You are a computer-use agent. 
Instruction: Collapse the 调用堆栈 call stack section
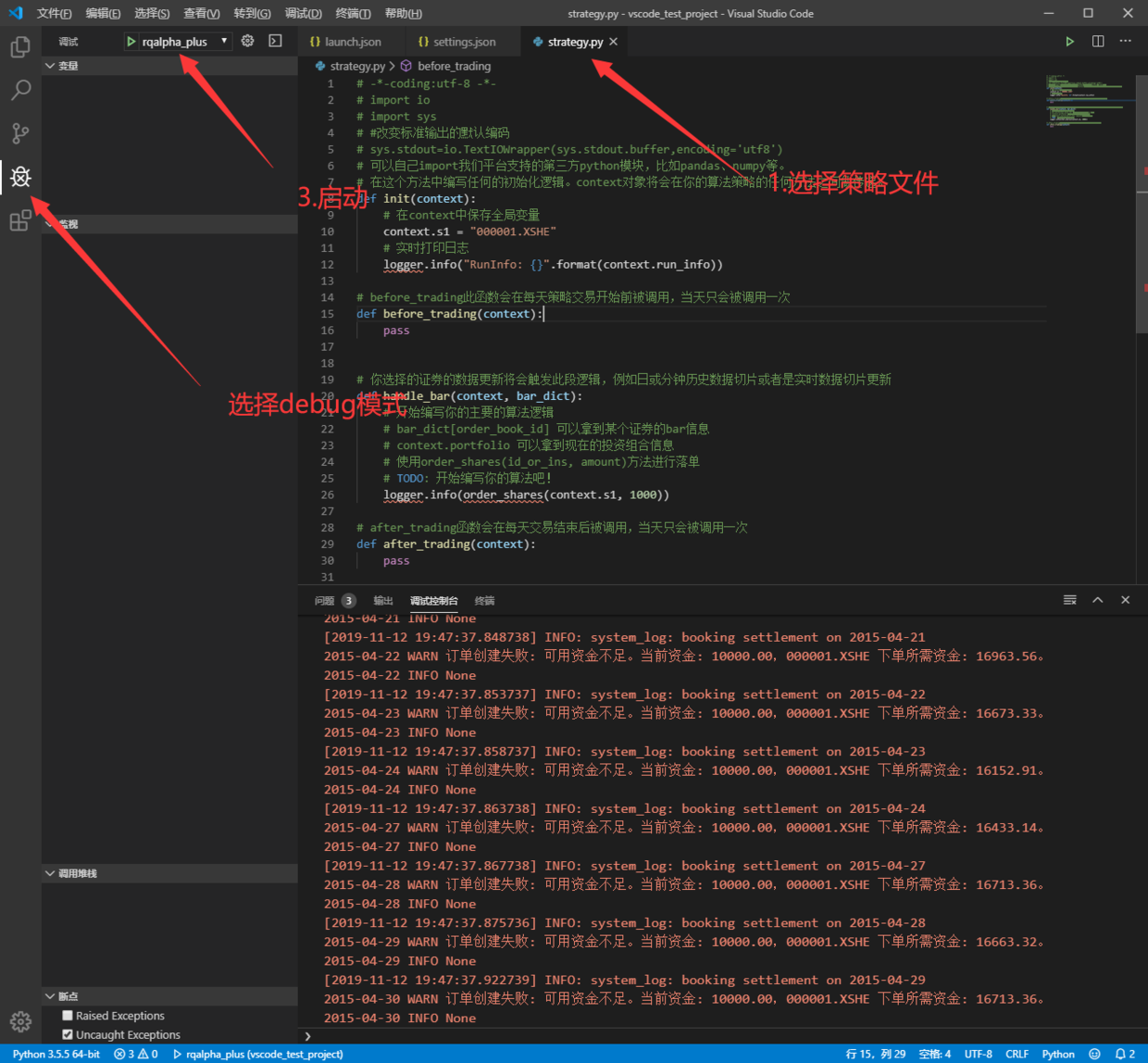point(169,873)
